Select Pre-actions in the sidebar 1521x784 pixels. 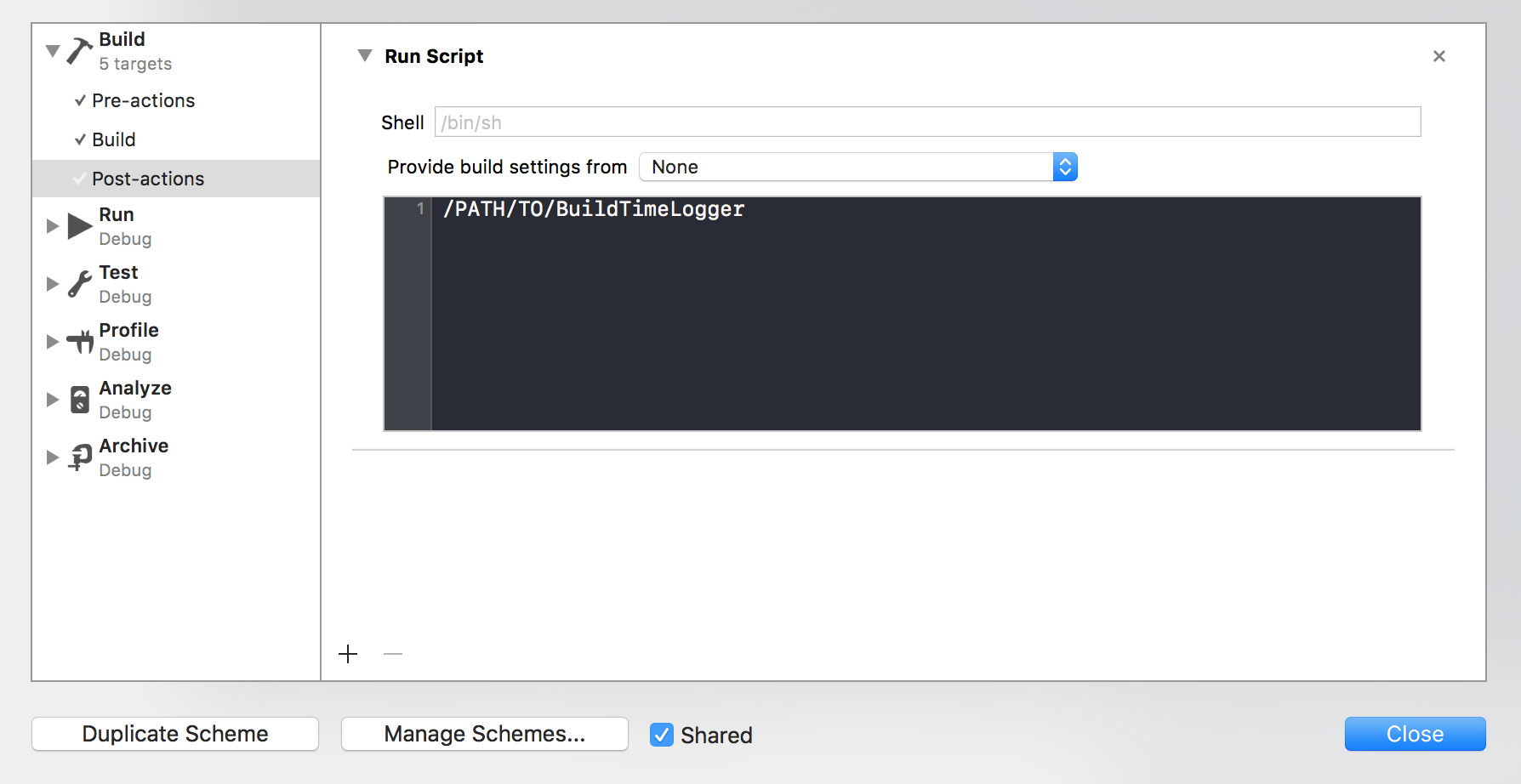tap(143, 100)
